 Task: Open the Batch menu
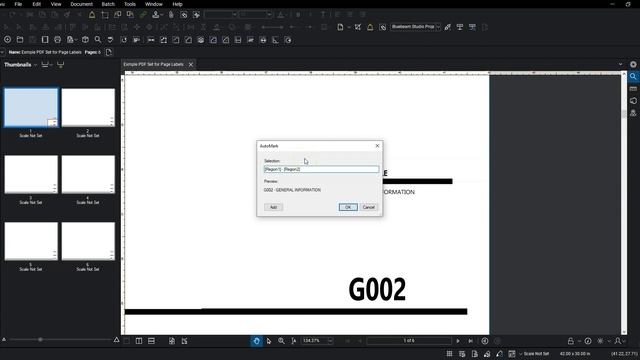tap(108, 4)
